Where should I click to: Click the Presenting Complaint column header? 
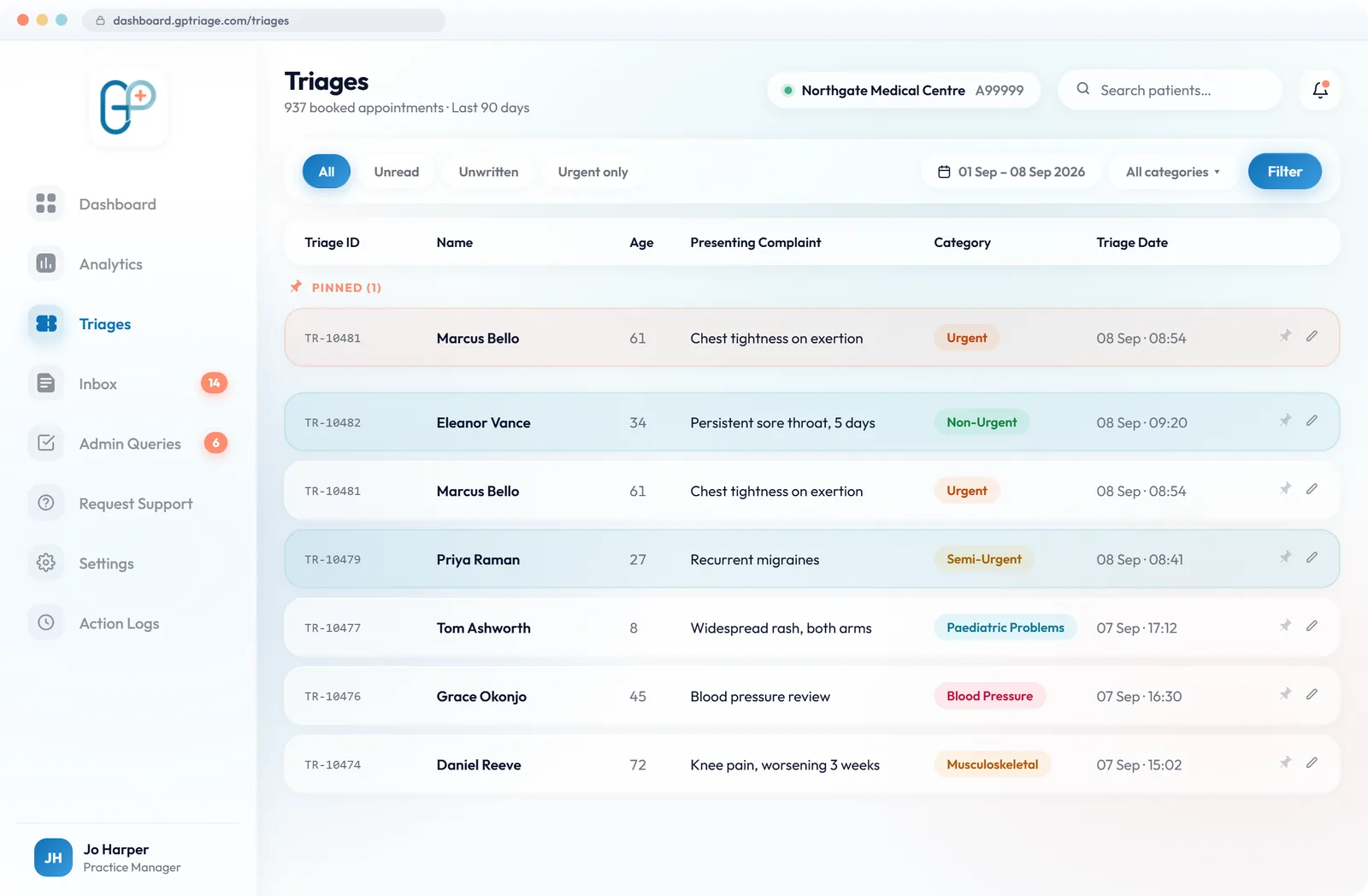pyautogui.click(x=756, y=243)
